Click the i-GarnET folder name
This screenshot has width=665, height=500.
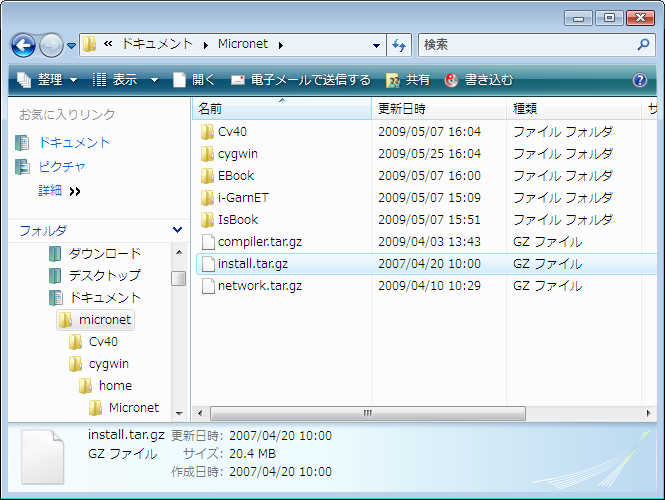(x=243, y=198)
